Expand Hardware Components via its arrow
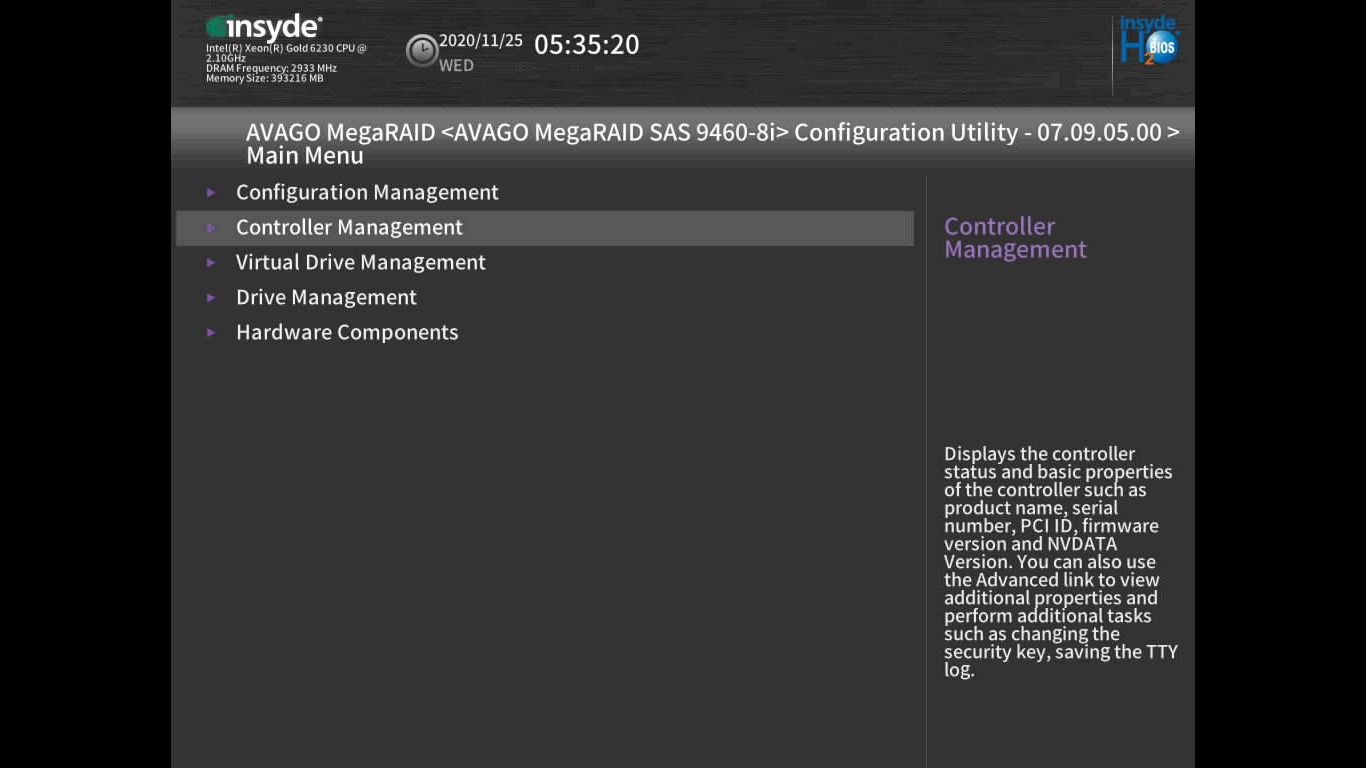This screenshot has width=1366, height=768. click(211, 332)
